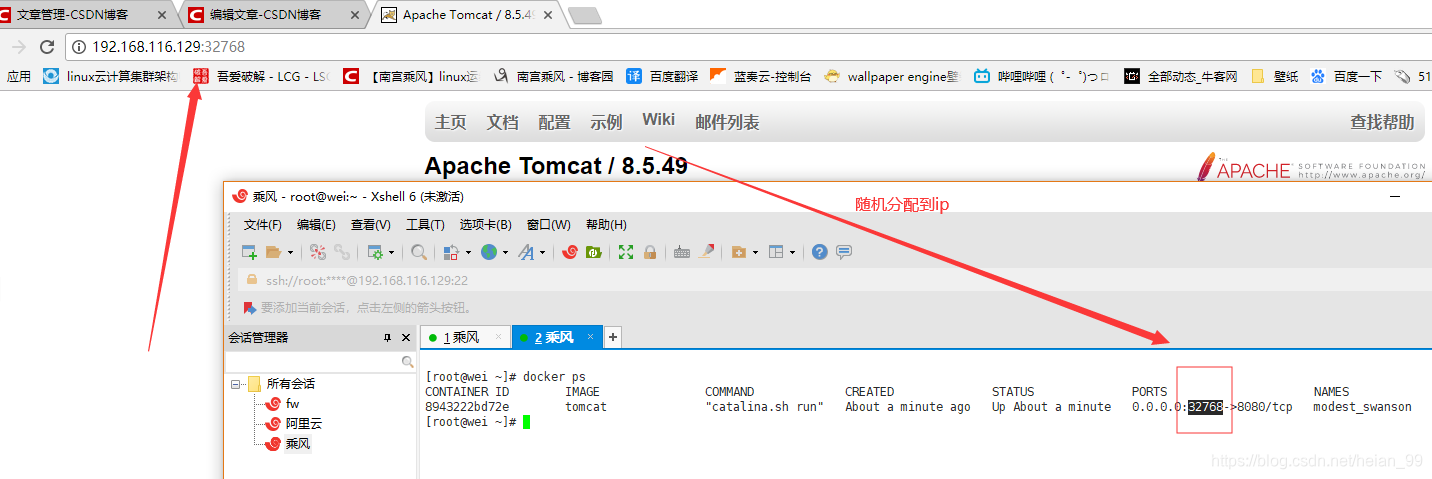
Task: Click the session manager search field
Action: (320, 361)
